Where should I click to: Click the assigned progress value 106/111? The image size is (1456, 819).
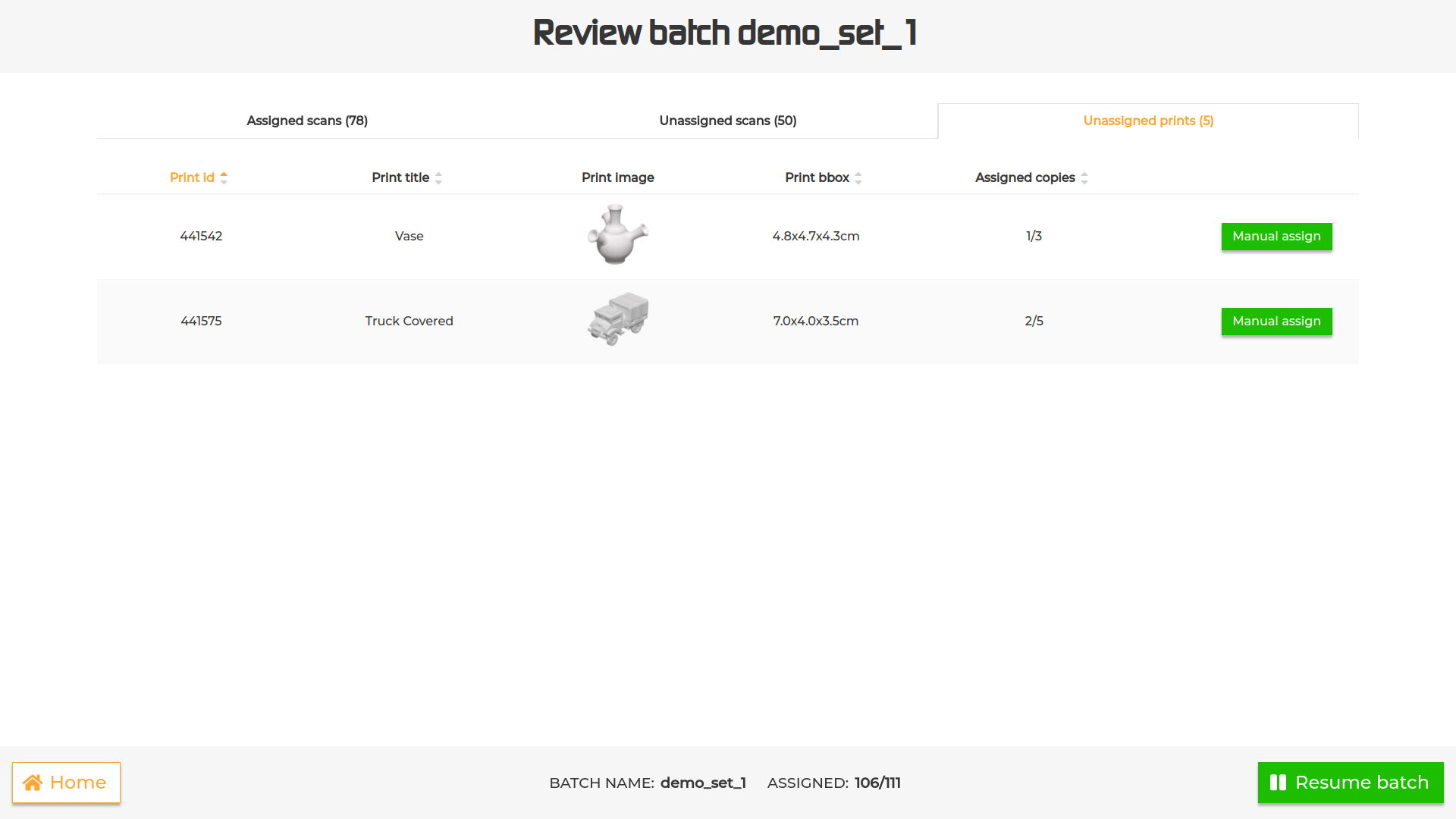(877, 783)
